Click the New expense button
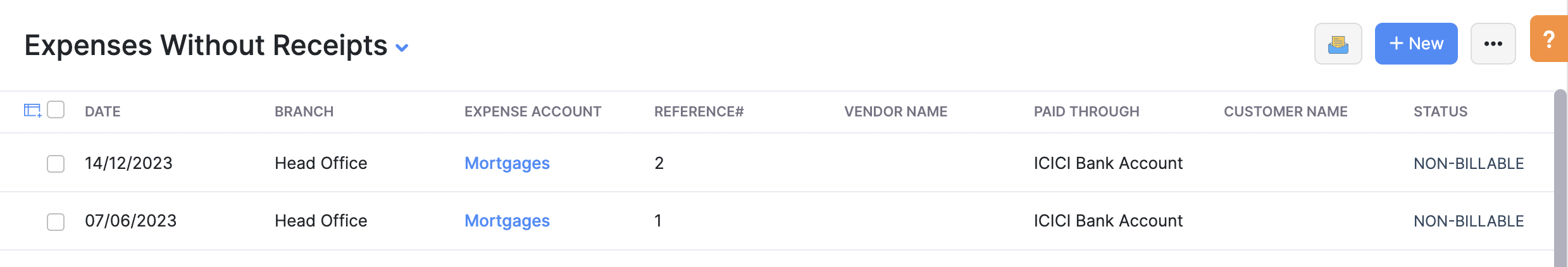The image size is (1568, 267). 1416,44
